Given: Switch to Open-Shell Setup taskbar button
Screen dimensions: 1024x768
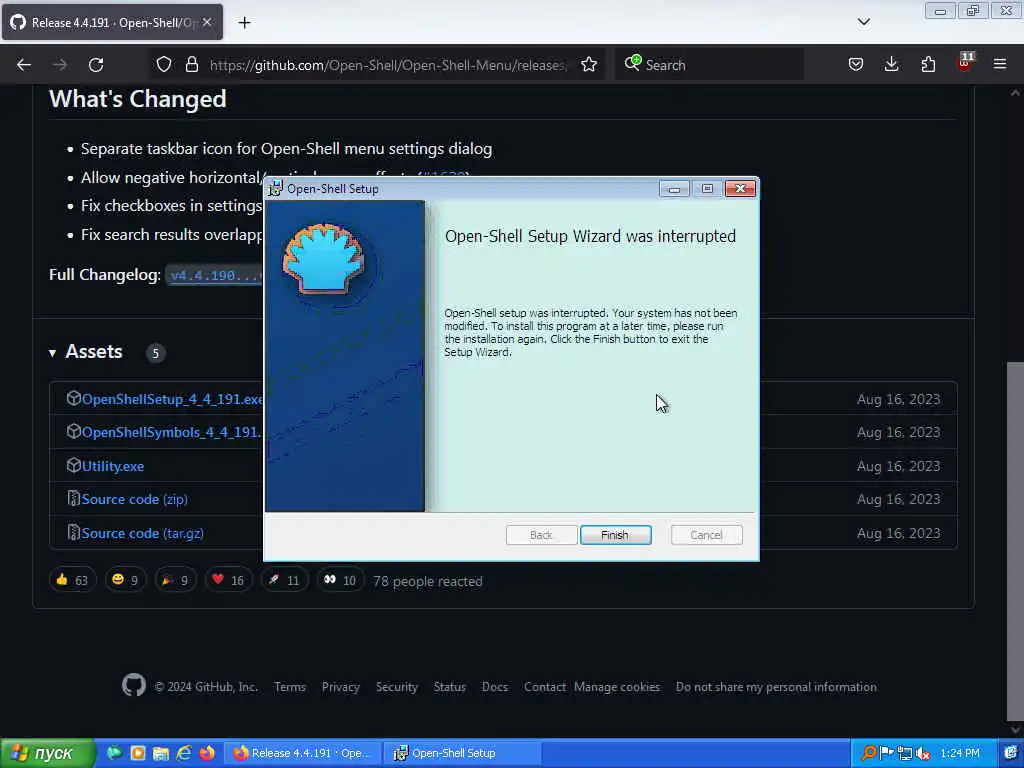Looking at the screenshot, I should (x=462, y=753).
